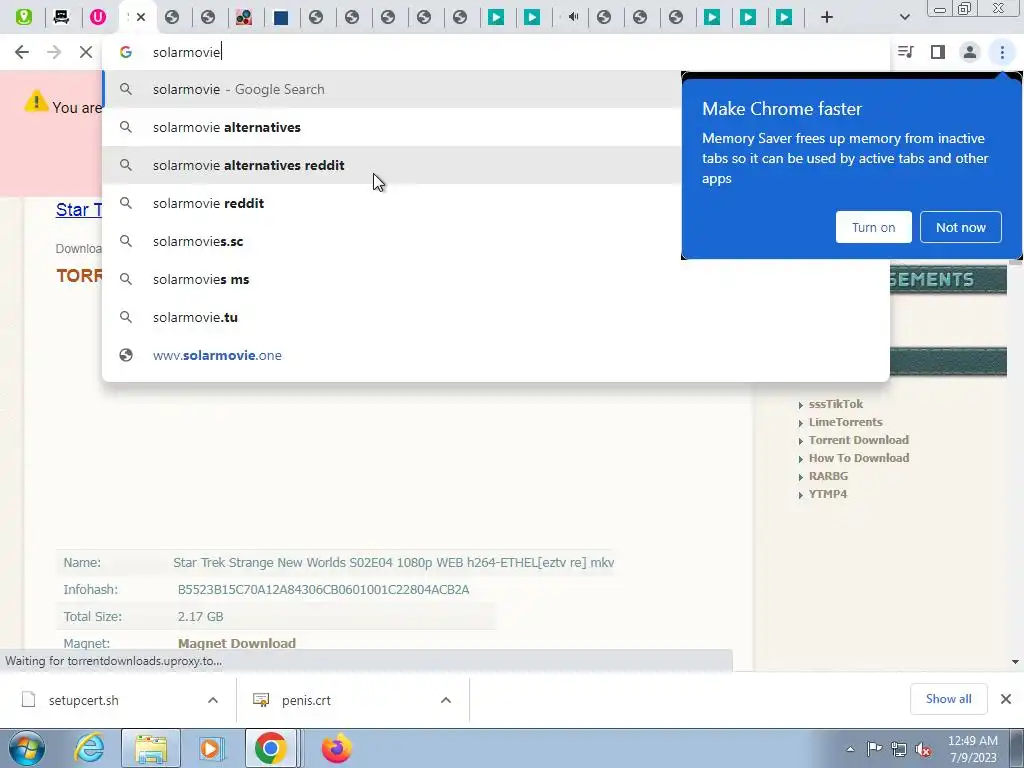Image resolution: width=1024 pixels, height=768 pixels.
Task: Open the media controls icon
Action: 906,52
